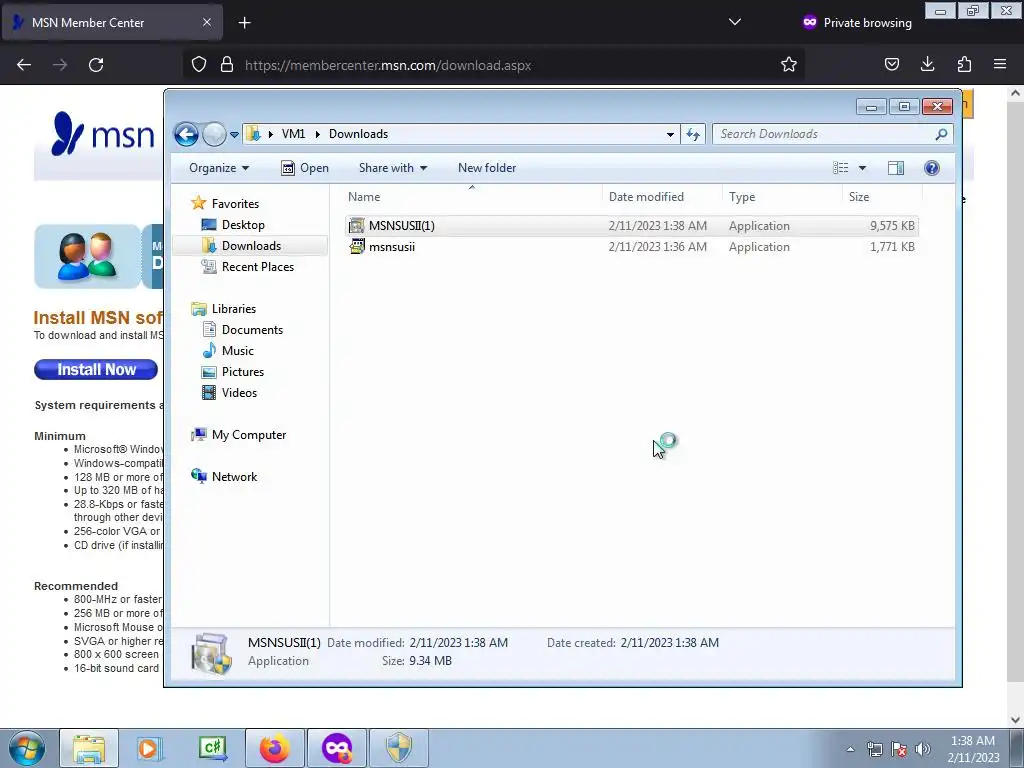Open the Share with menu

pyautogui.click(x=392, y=168)
